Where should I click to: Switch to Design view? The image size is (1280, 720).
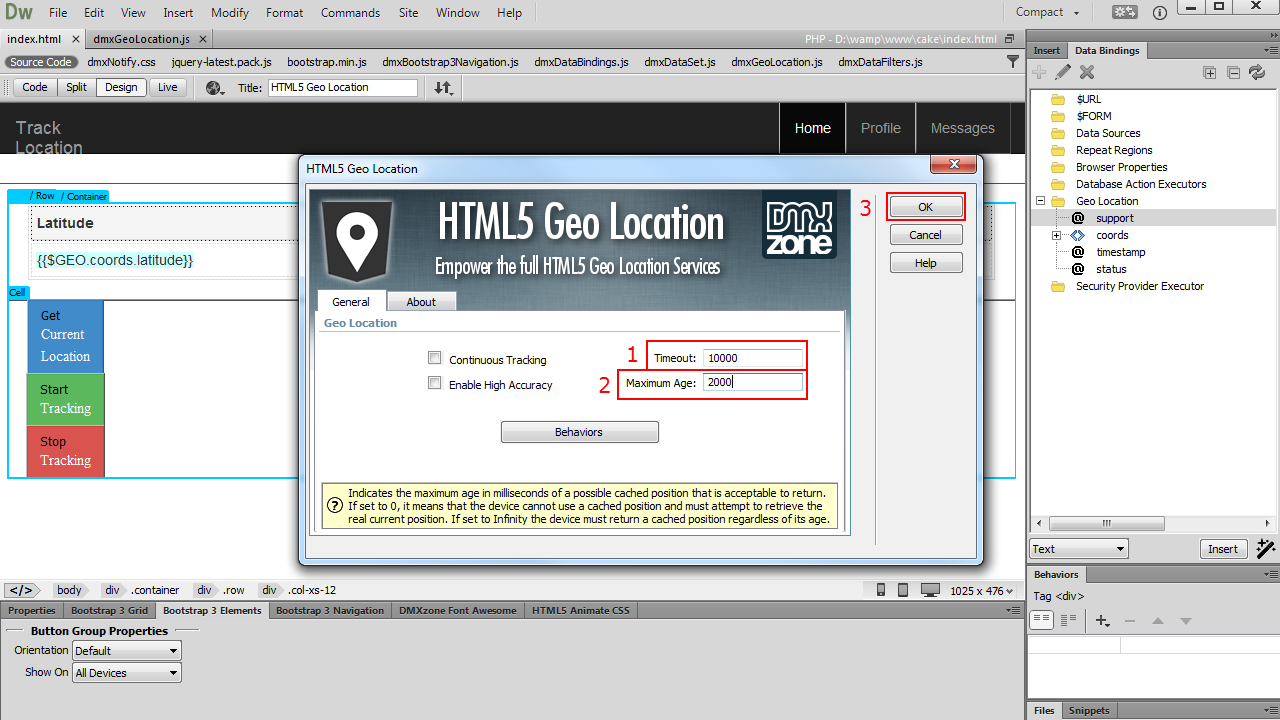[x=121, y=87]
